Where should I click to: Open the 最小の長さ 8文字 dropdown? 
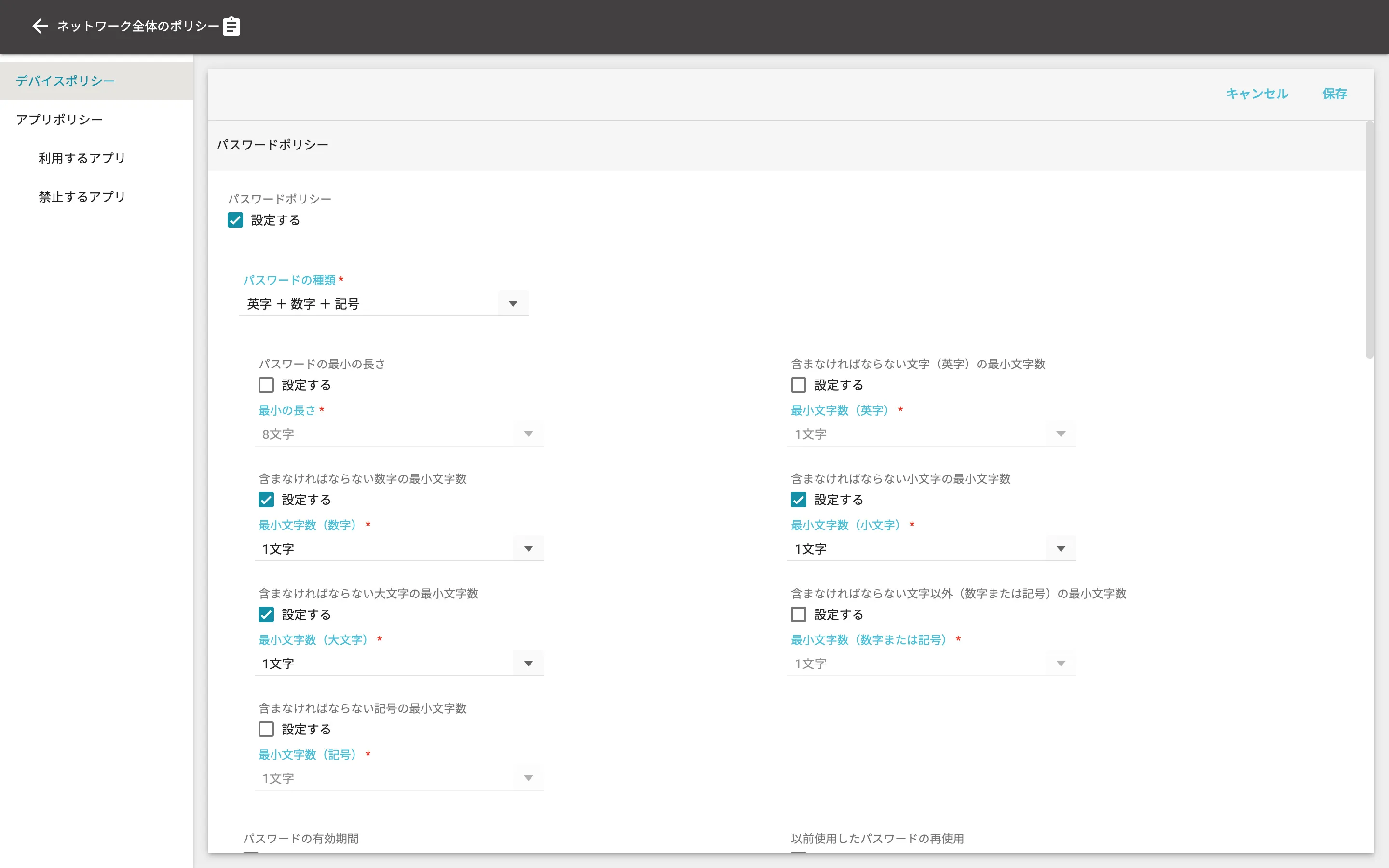[x=399, y=434]
